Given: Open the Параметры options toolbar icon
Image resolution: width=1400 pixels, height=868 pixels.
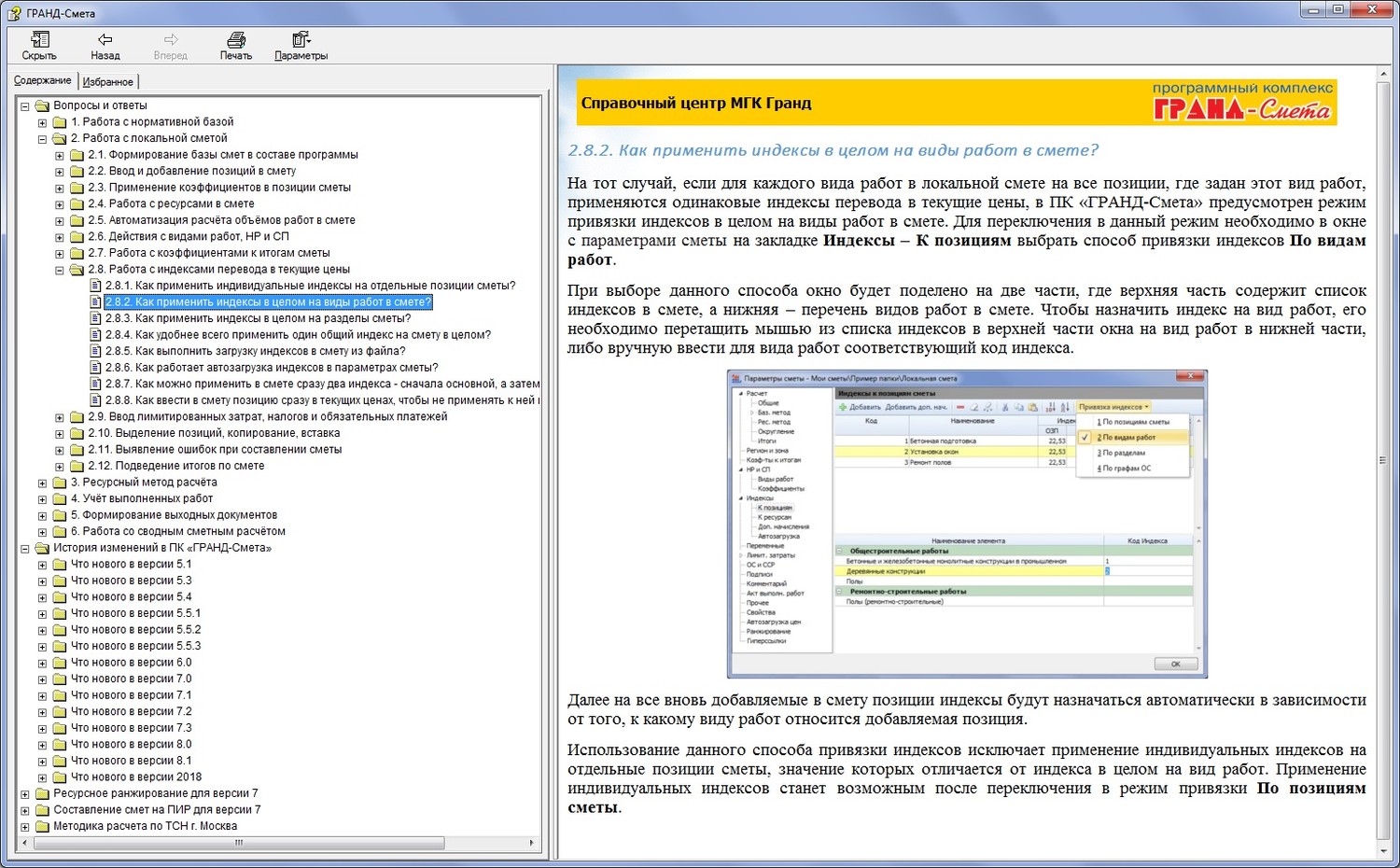Looking at the screenshot, I should coord(301,39).
